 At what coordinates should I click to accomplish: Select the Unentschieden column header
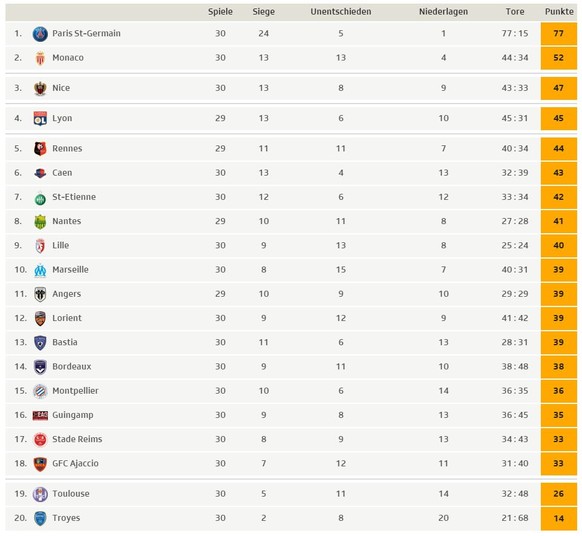point(341,12)
